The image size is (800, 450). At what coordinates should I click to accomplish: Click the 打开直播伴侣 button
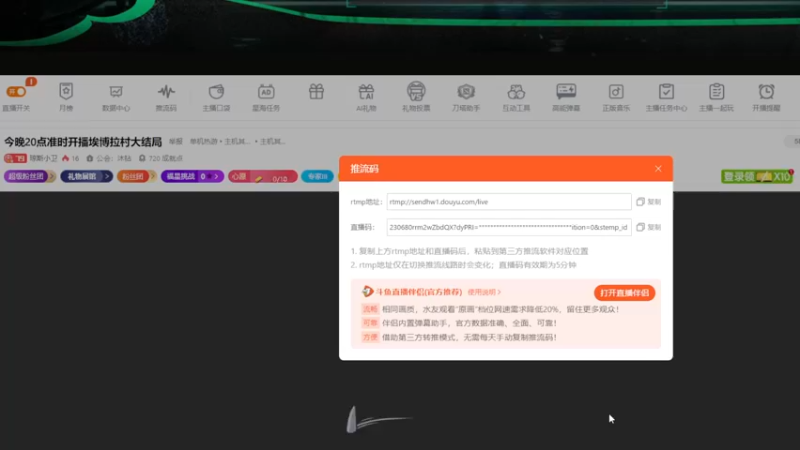click(x=624, y=293)
